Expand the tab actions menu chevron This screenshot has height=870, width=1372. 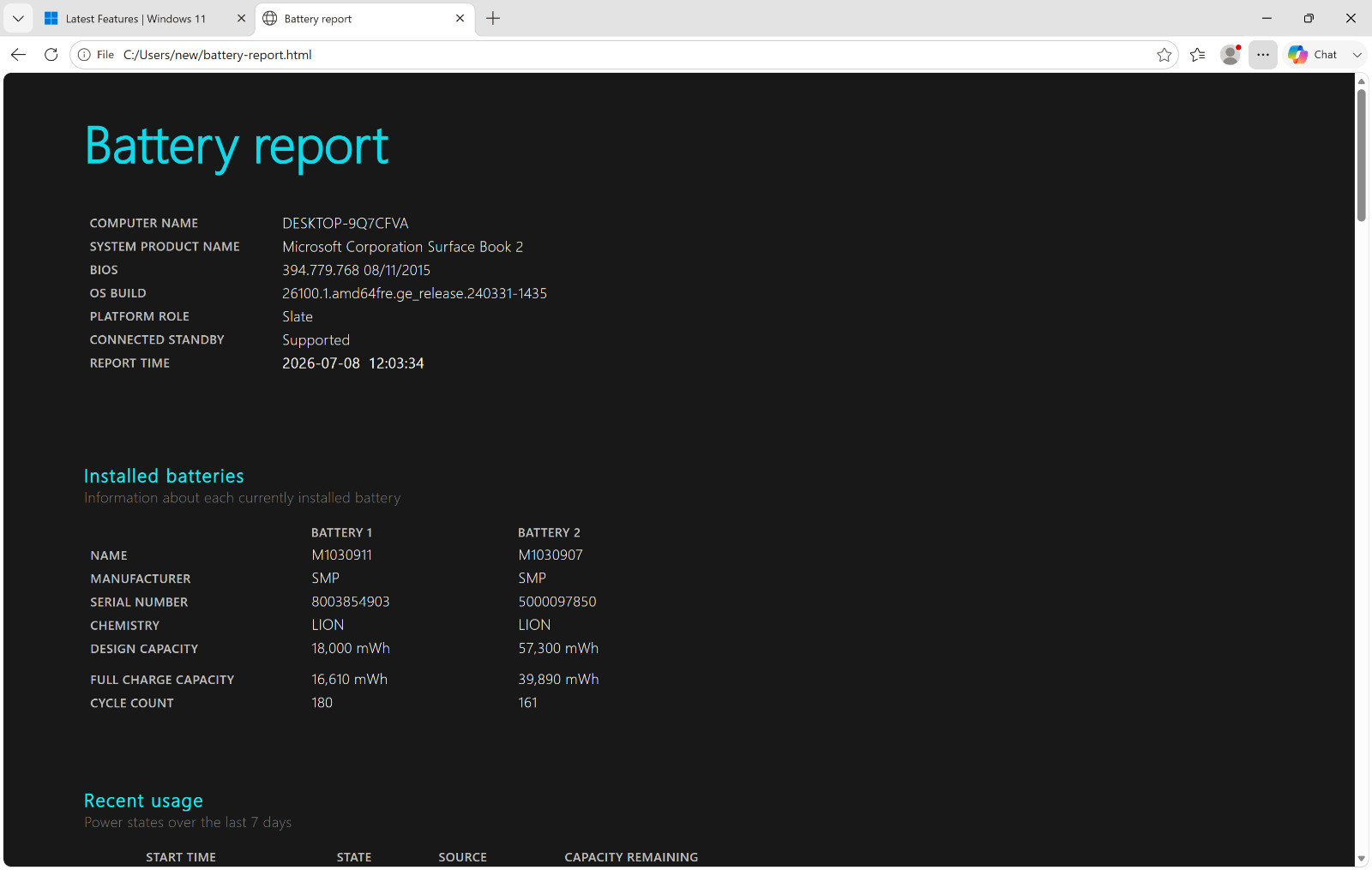pos(18,18)
